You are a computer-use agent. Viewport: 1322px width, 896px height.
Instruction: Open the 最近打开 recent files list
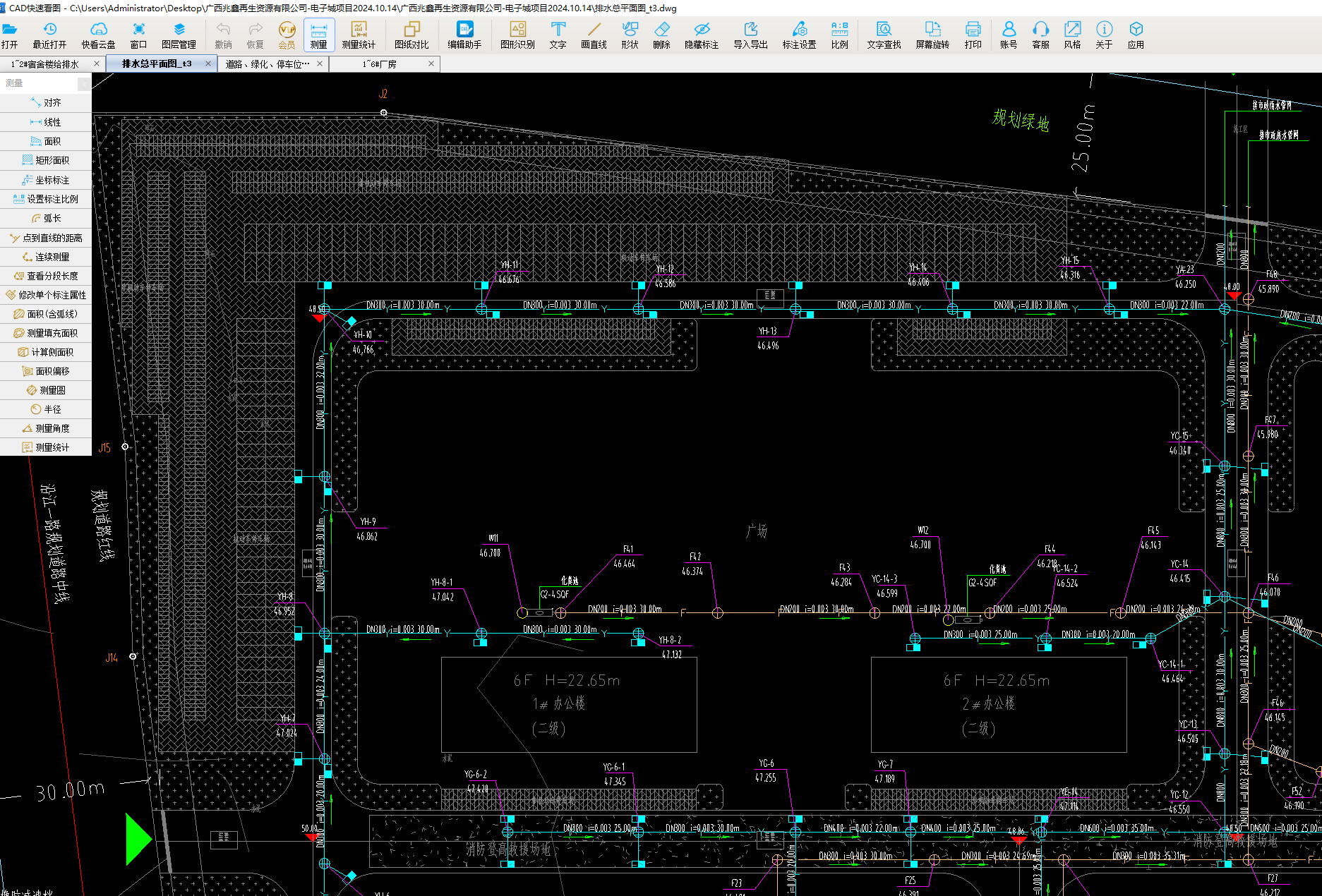[x=49, y=35]
